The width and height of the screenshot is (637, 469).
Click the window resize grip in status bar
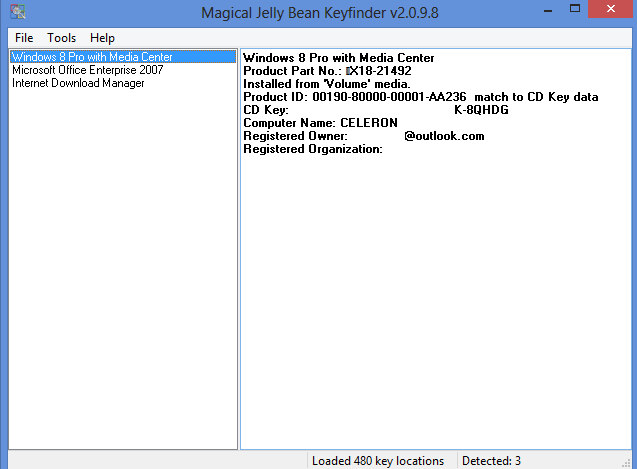(x=626, y=462)
